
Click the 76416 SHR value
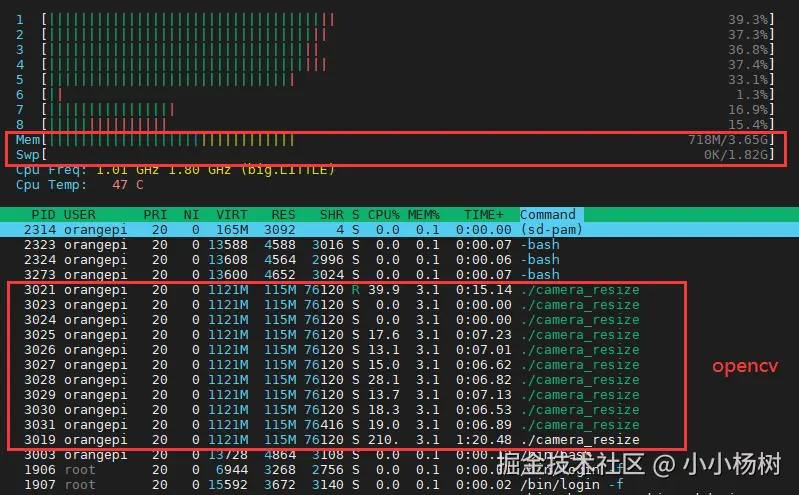[x=324, y=425]
